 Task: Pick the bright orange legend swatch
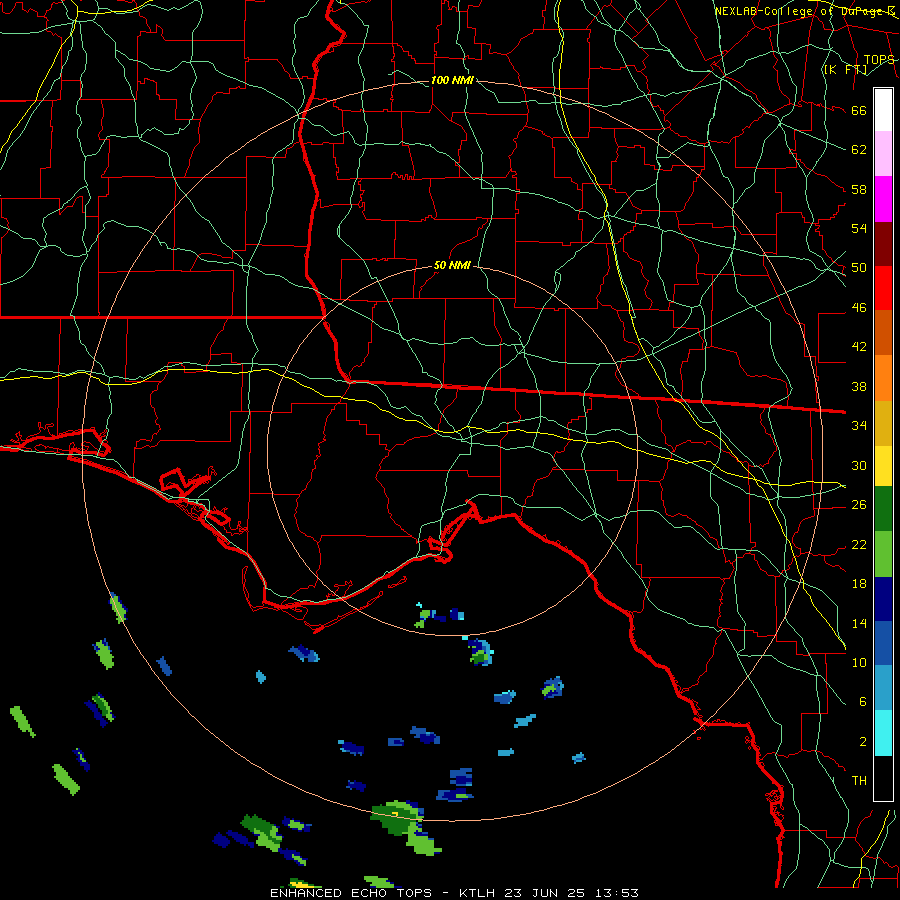click(883, 378)
